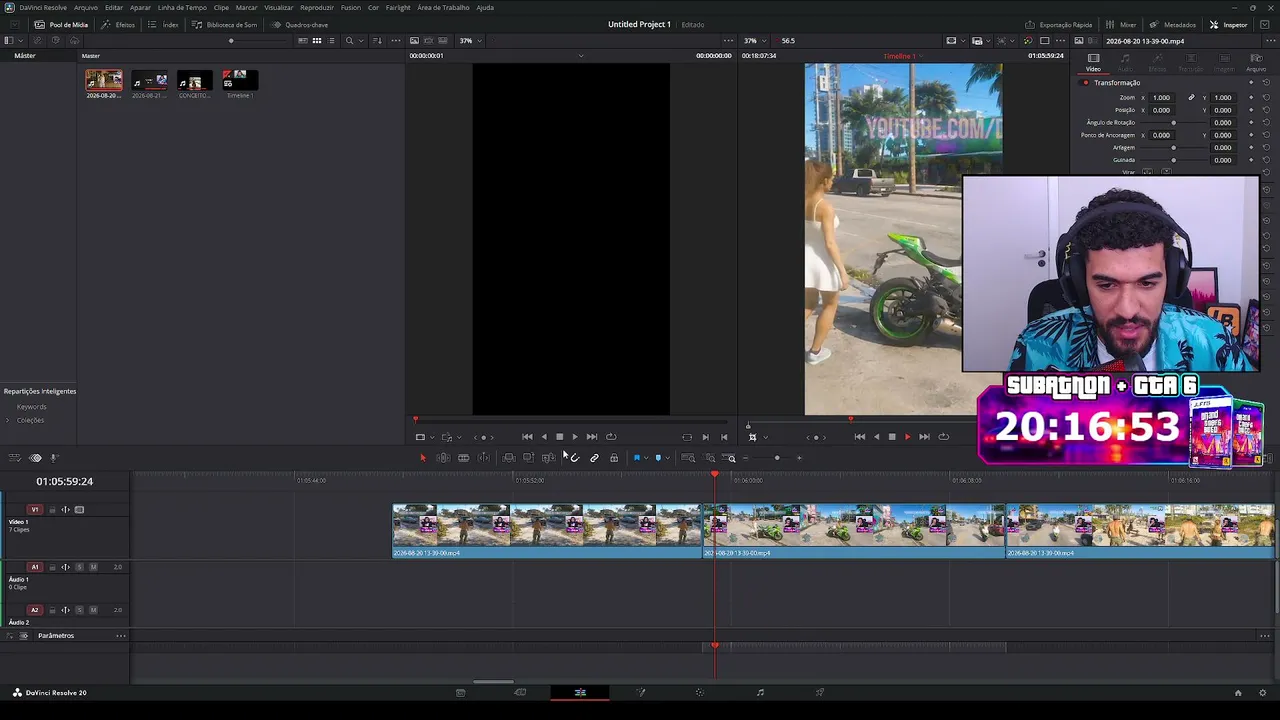The image size is (1280, 720).
Task: Open the flag color dropdown arrow
Action: point(645,458)
